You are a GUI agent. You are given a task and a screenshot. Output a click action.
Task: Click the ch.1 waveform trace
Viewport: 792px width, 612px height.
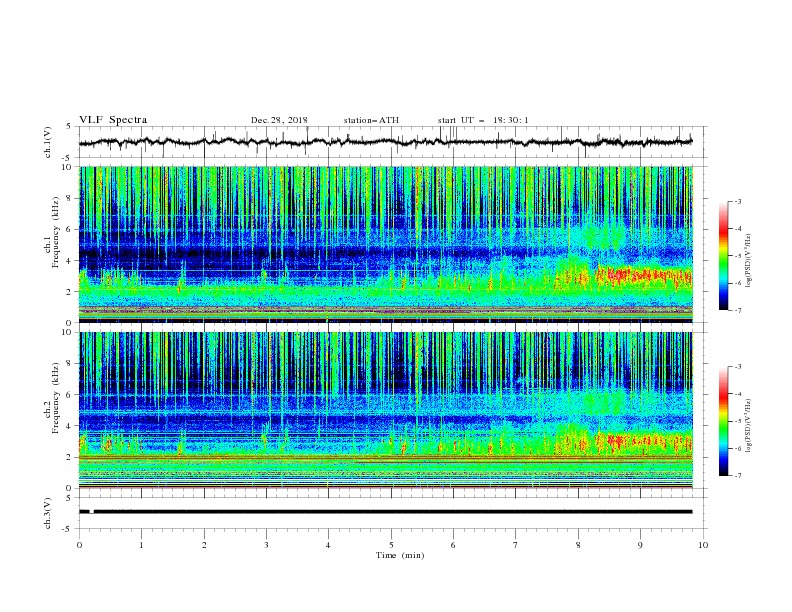pos(385,142)
